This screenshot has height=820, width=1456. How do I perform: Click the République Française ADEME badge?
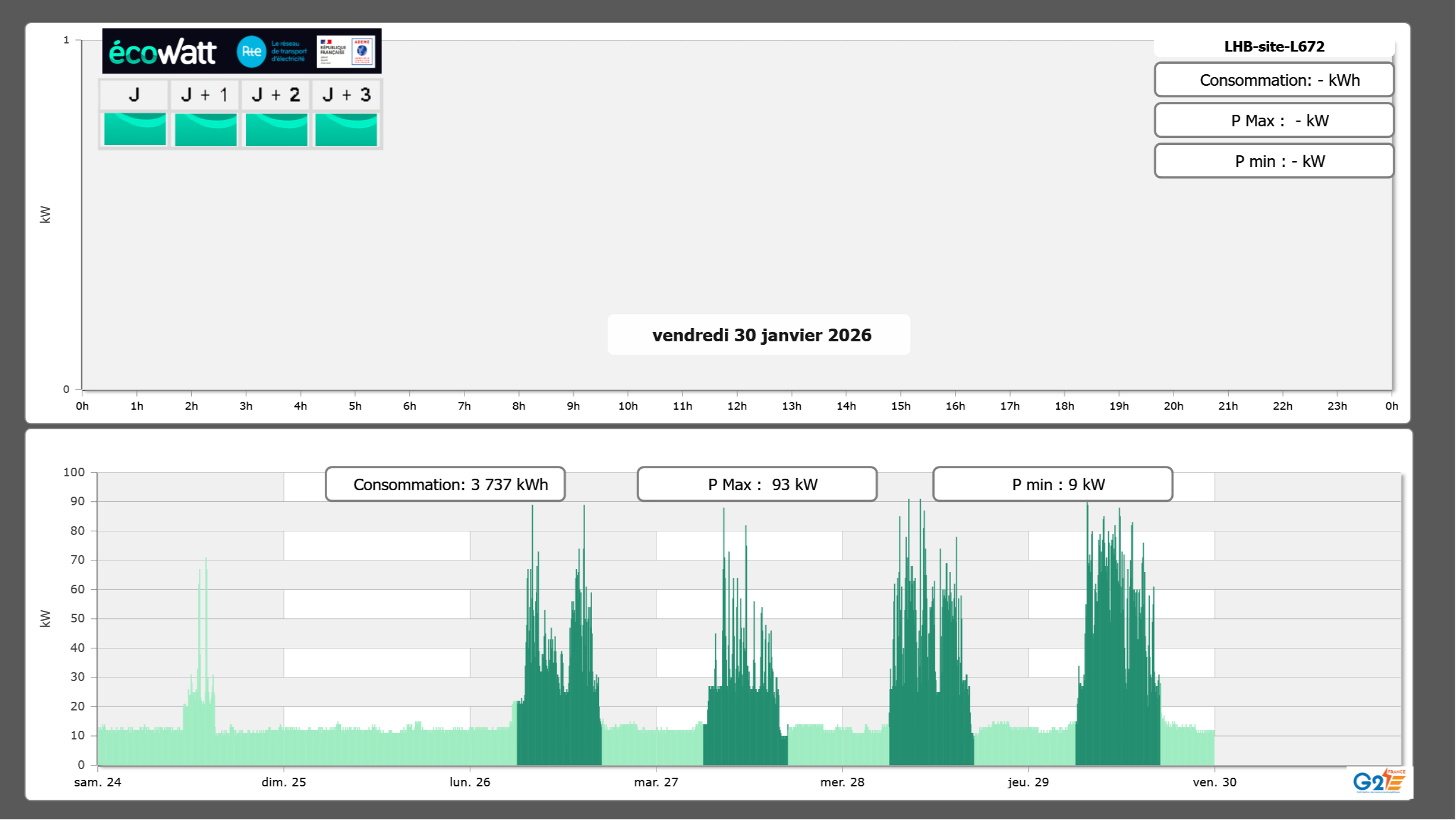coord(346,52)
